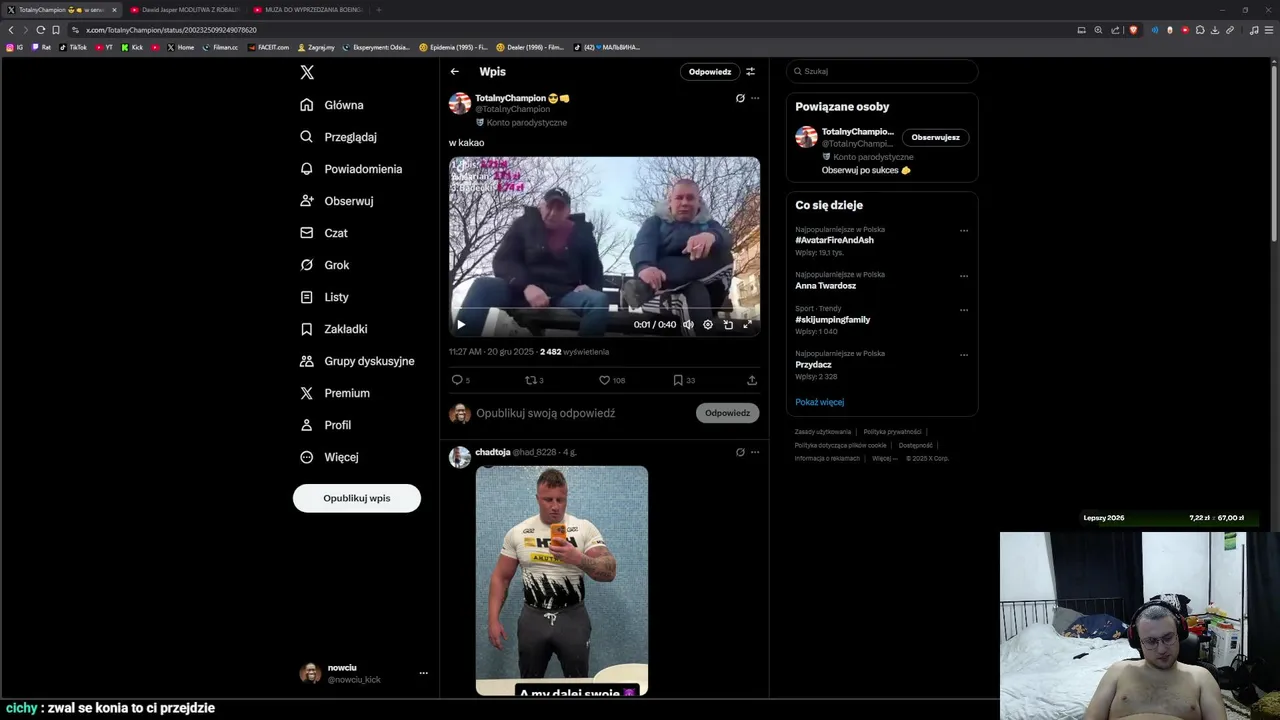
Task: Open Listy in the sidebar
Action: coord(324,297)
